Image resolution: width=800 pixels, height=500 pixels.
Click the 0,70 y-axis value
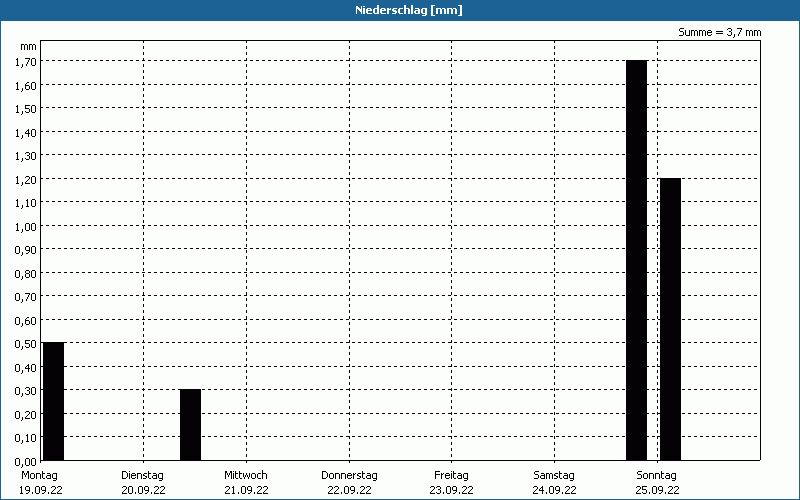coord(26,297)
